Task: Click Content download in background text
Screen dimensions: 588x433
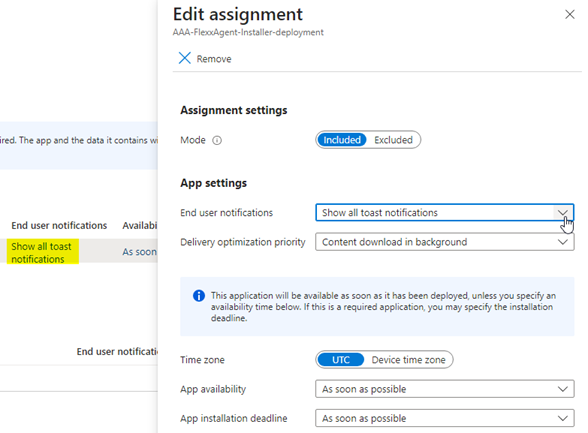Action: point(394,242)
